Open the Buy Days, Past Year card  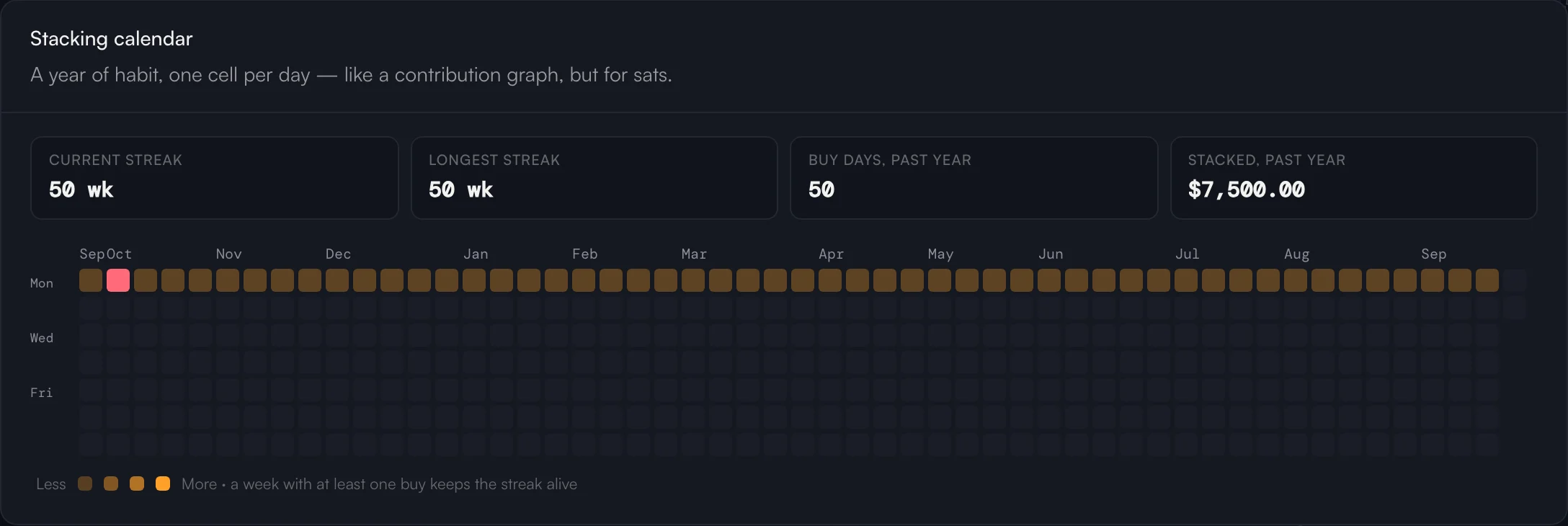tap(974, 178)
